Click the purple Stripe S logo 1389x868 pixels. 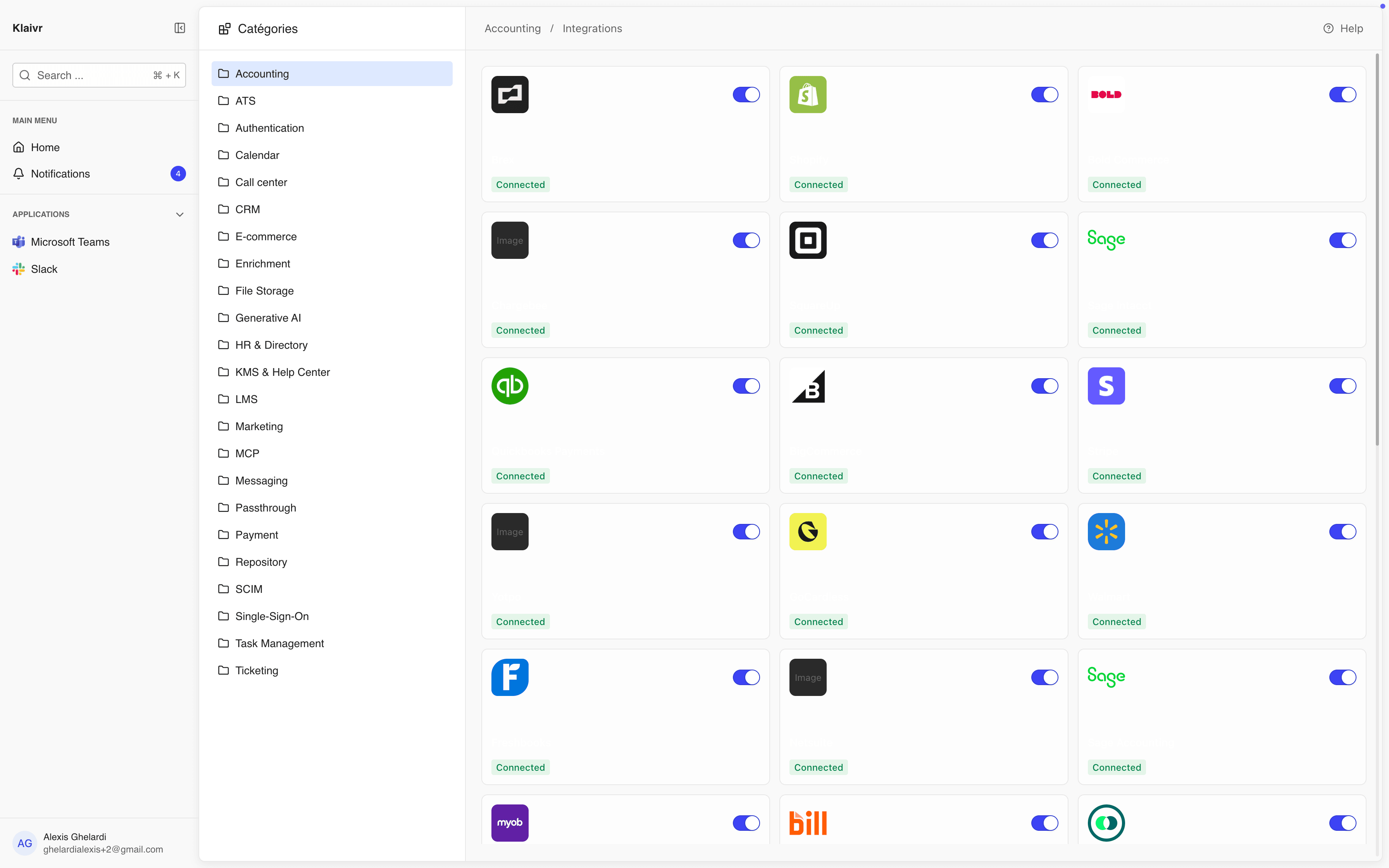pos(1106,386)
